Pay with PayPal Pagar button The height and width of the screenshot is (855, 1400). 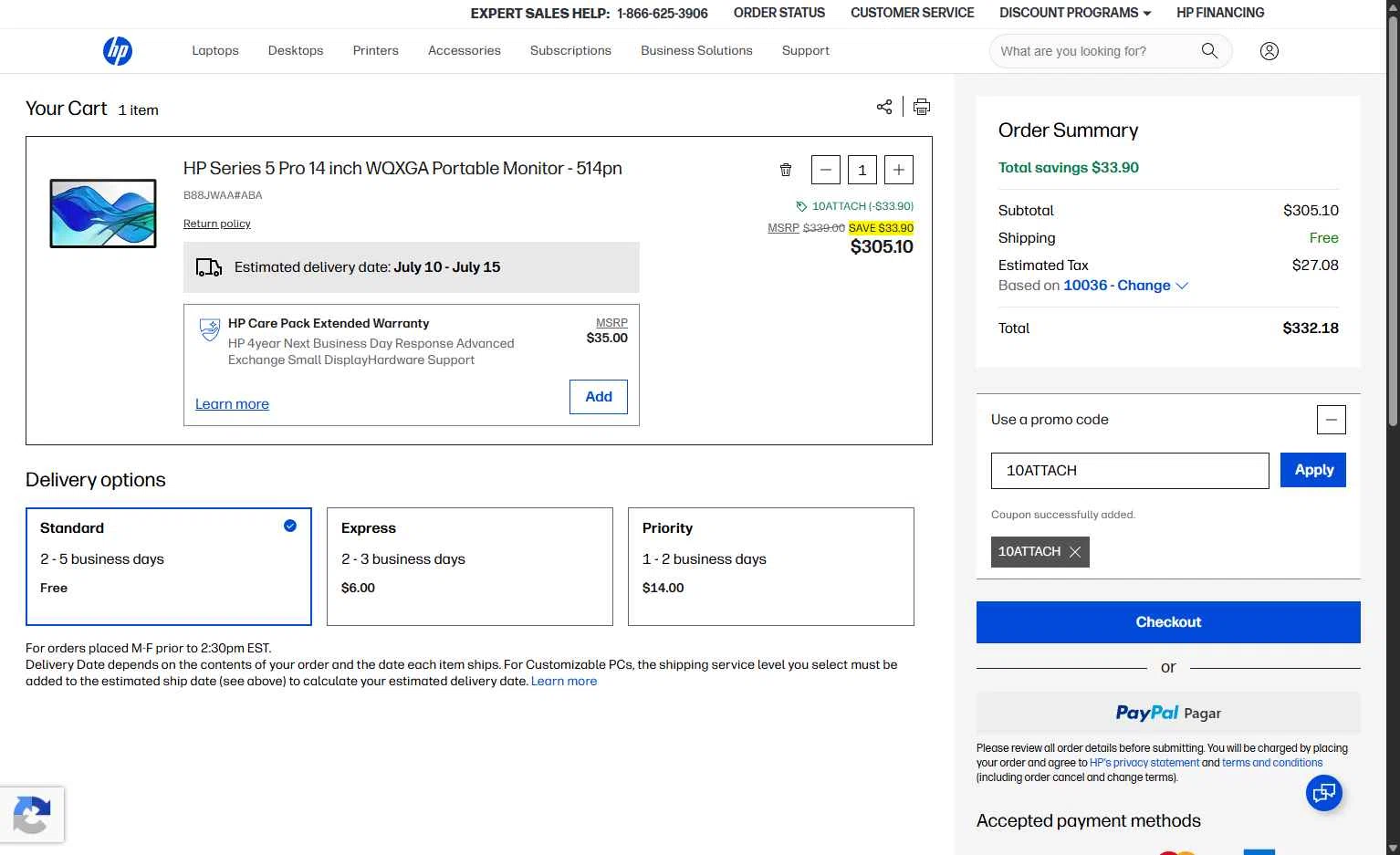[1168, 713]
